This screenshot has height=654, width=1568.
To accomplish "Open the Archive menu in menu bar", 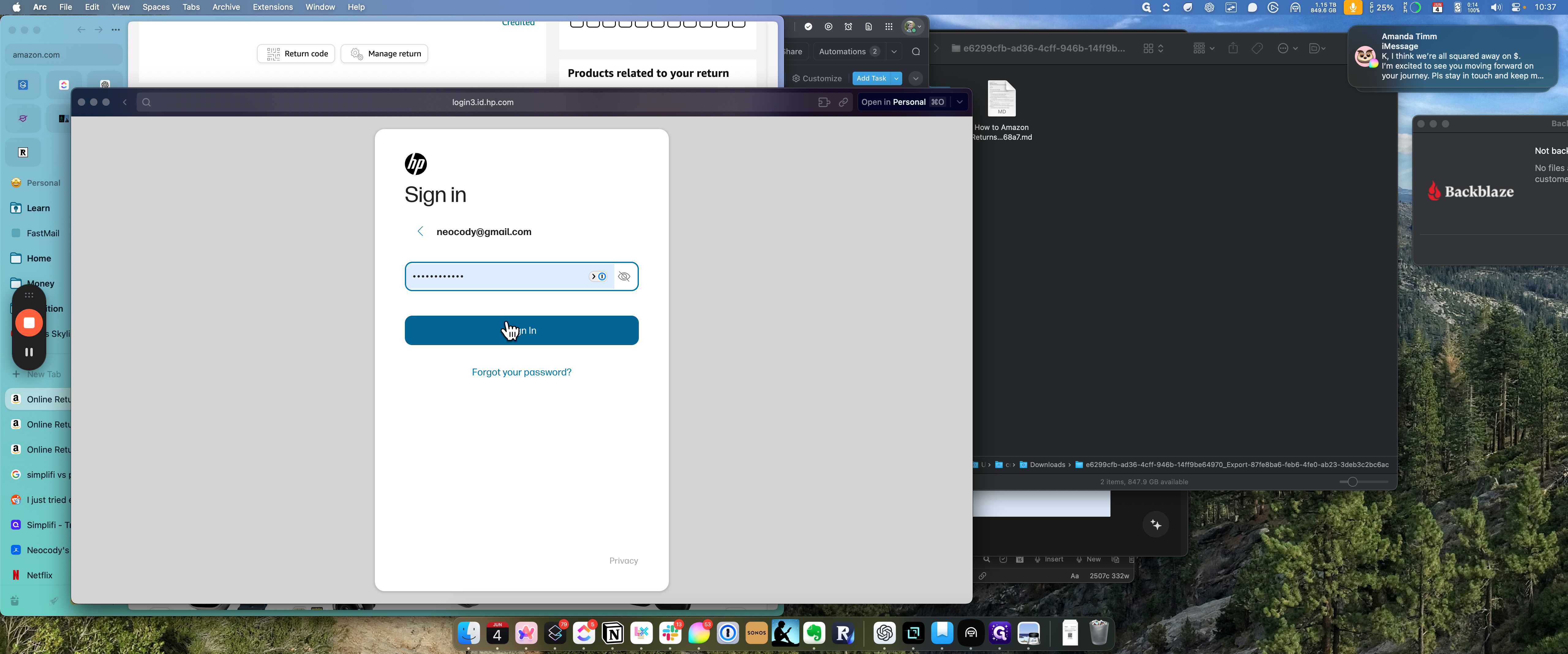I will [226, 7].
